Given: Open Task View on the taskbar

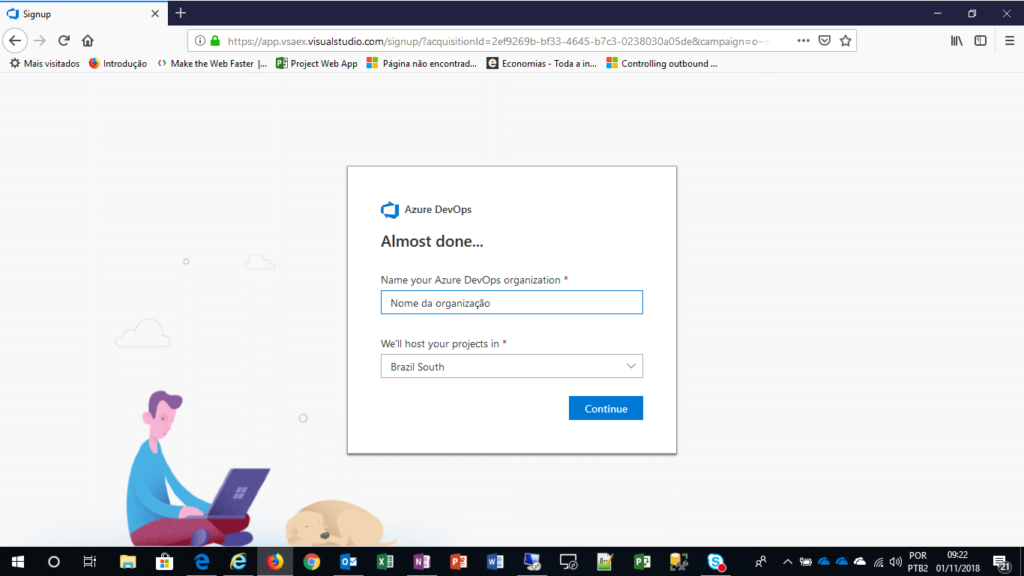Looking at the screenshot, I should [89, 562].
